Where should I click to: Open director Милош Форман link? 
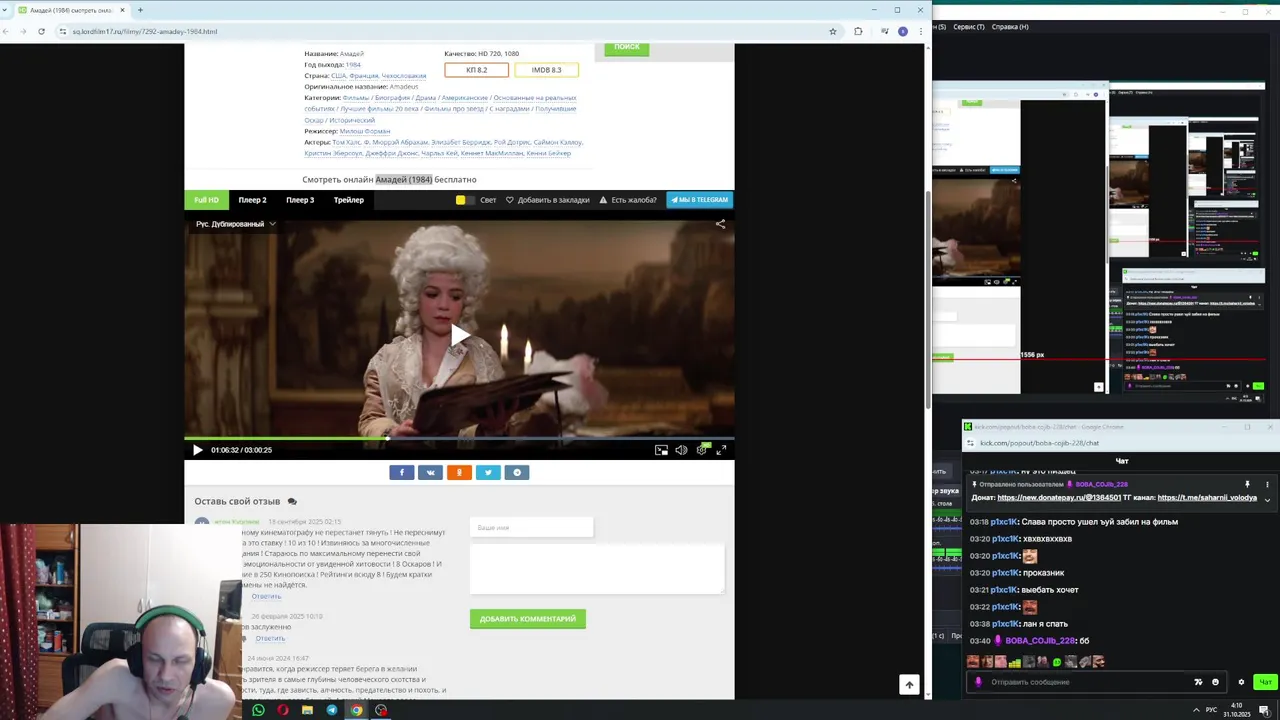point(365,131)
